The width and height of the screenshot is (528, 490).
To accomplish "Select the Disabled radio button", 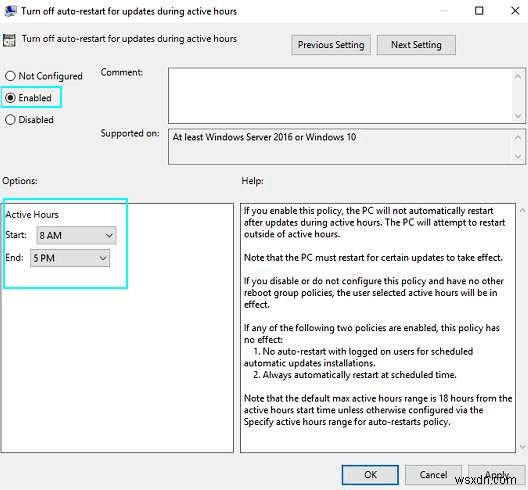I will (x=10, y=120).
